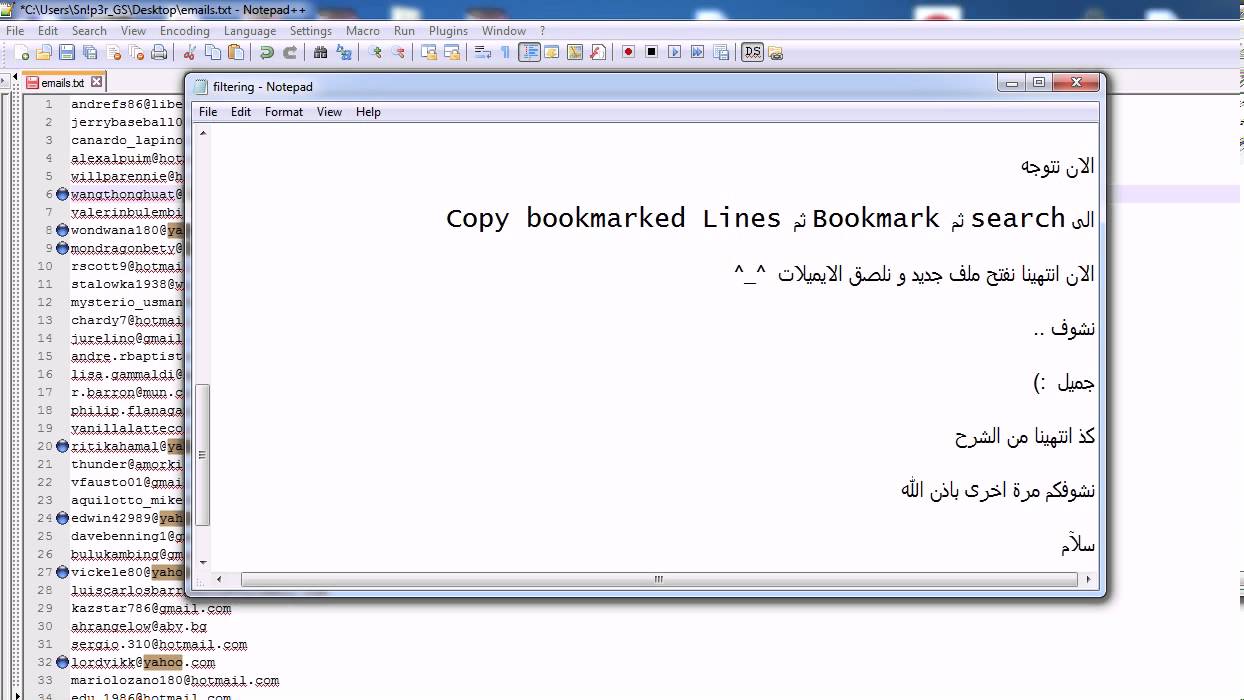
Task: Toggle bookmark on line 8 wondwana180
Action: click(62, 230)
